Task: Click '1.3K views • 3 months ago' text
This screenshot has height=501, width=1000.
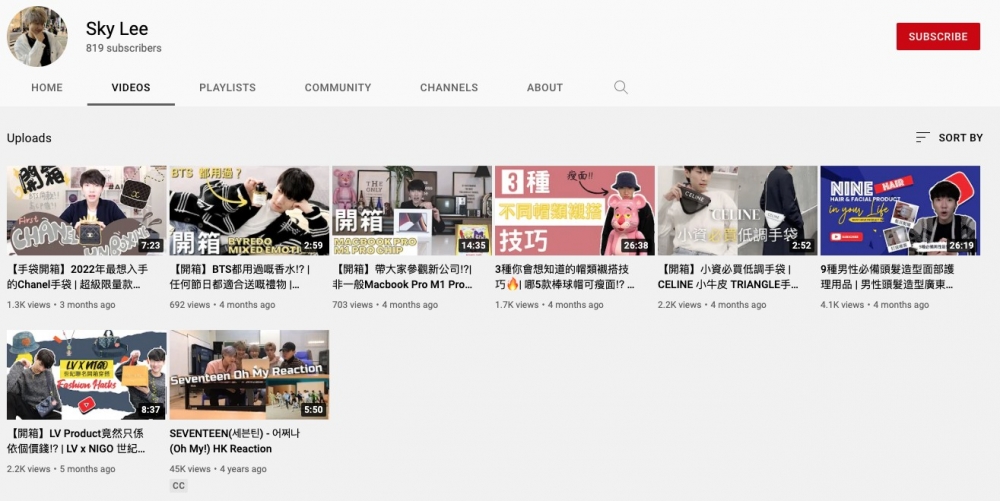Action: 61,305
